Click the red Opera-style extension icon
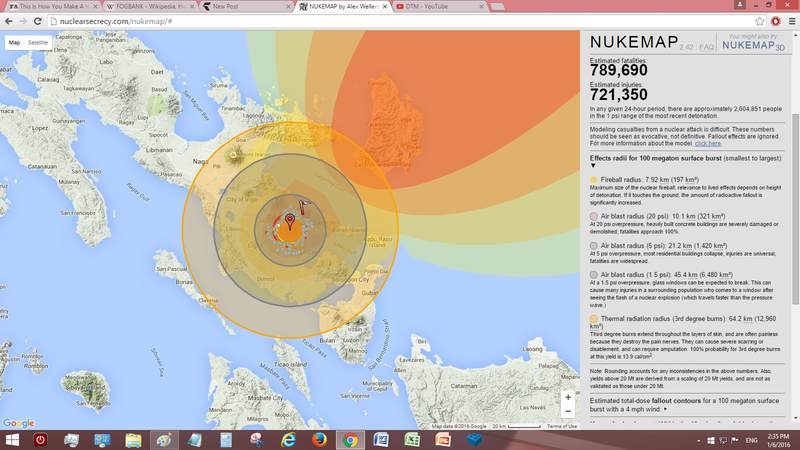Viewport: 800px width, 450px height. point(776,21)
